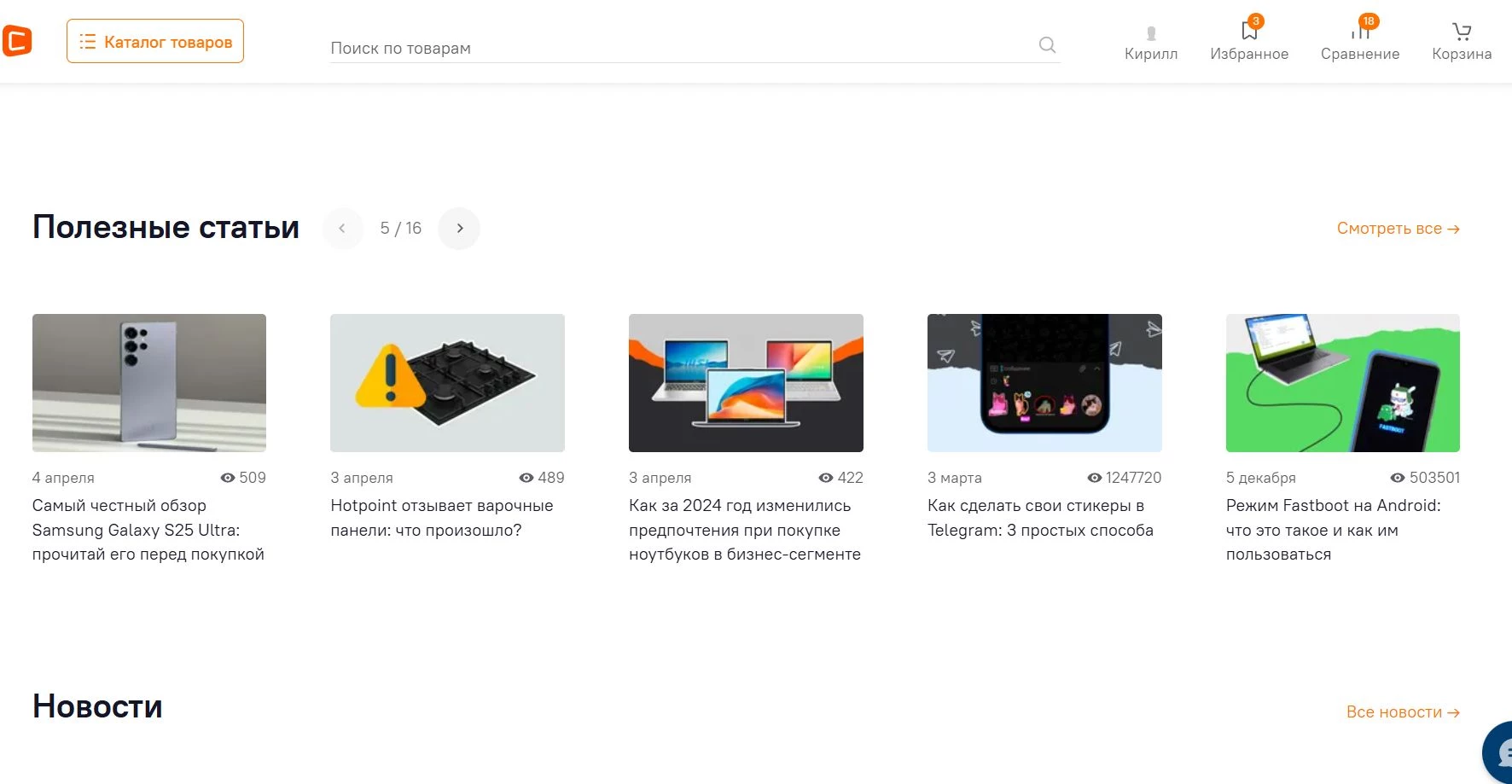
Task: Click the Все новости link
Action: (x=1403, y=712)
